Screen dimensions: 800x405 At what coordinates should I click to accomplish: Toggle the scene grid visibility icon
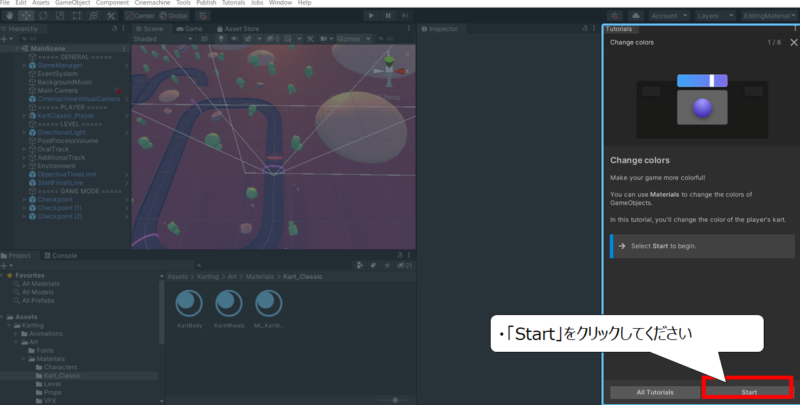[x=288, y=39]
